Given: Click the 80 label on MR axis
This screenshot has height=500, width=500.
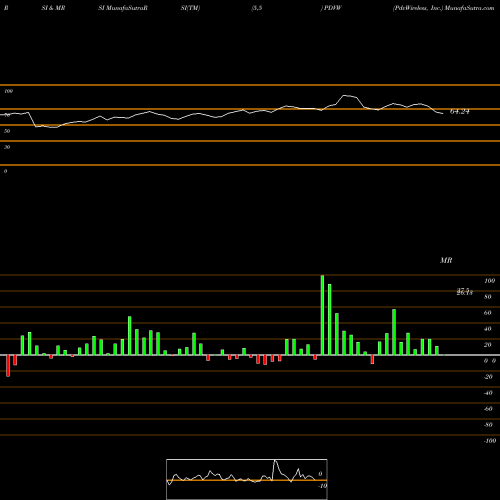Looking at the screenshot, I should pyautogui.click(x=488, y=297).
